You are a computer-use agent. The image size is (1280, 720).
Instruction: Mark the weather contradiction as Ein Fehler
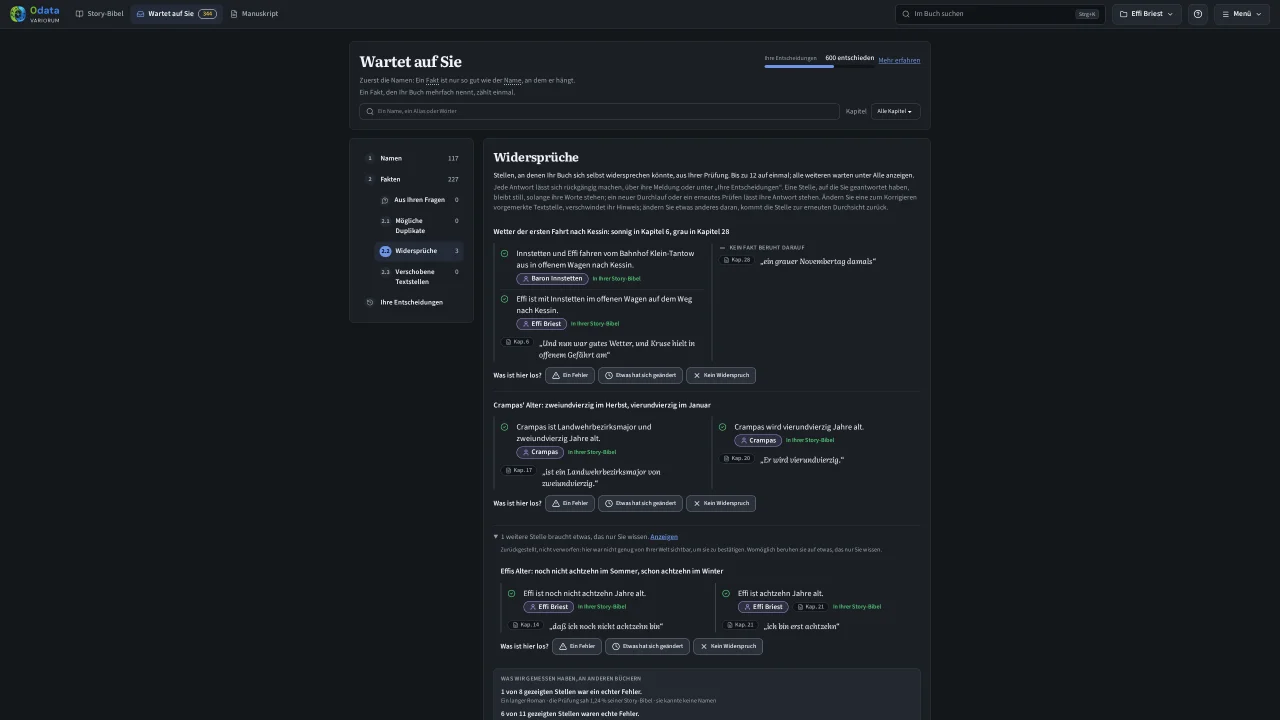[570, 375]
